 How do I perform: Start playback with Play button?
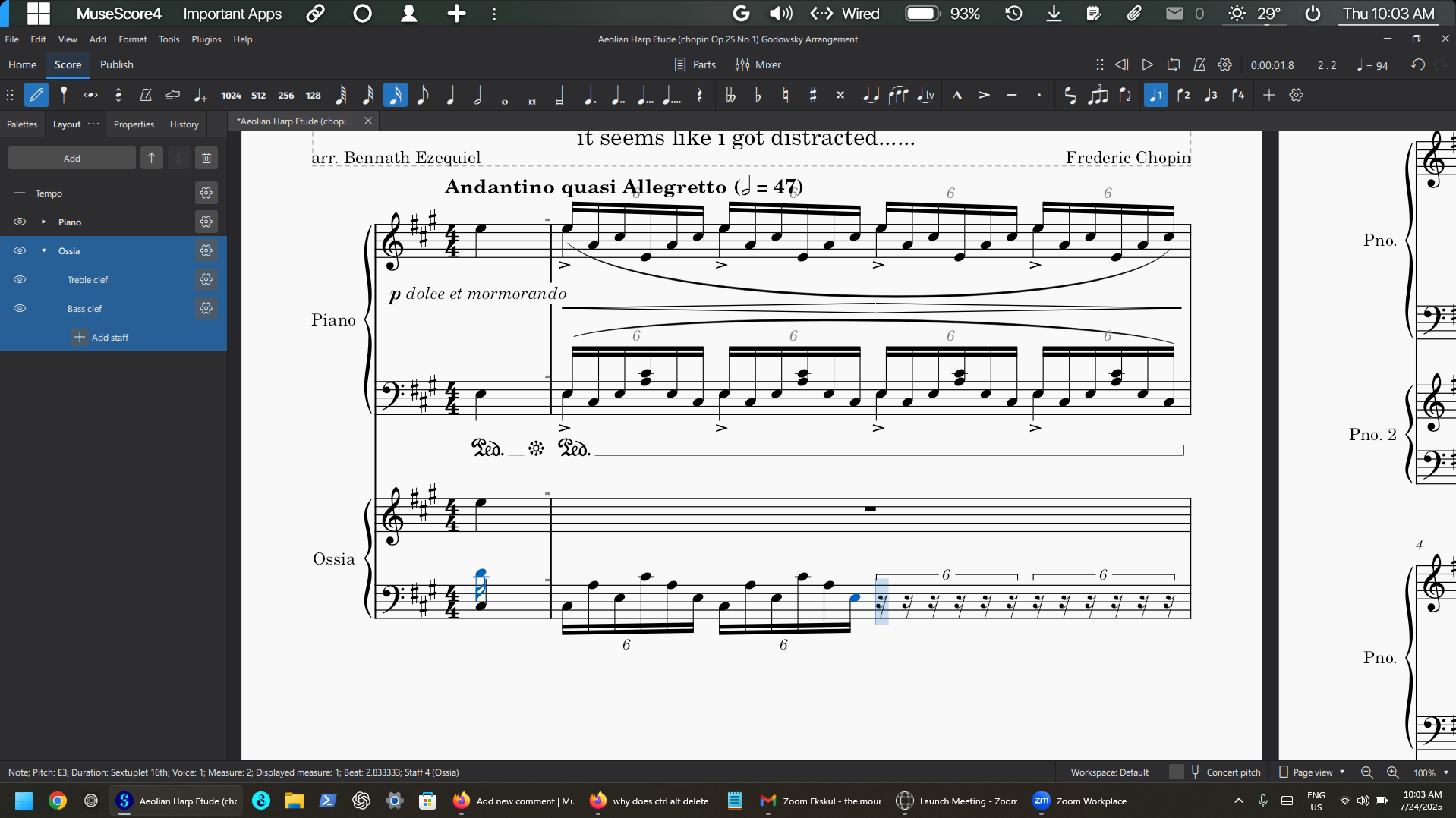(1148, 65)
